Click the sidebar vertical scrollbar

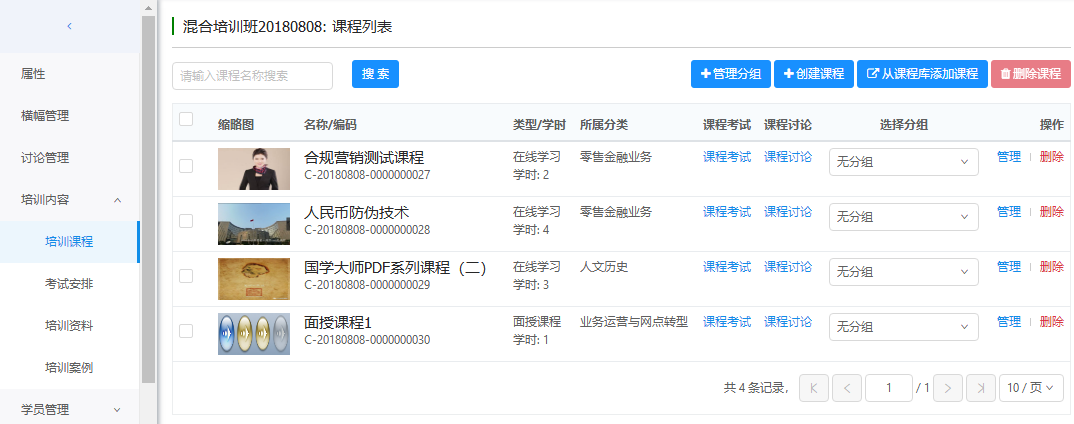[x=148, y=200]
